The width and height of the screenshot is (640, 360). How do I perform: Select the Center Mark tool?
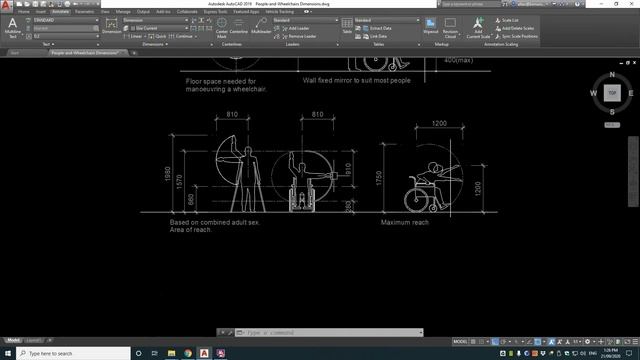click(x=222, y=28)
